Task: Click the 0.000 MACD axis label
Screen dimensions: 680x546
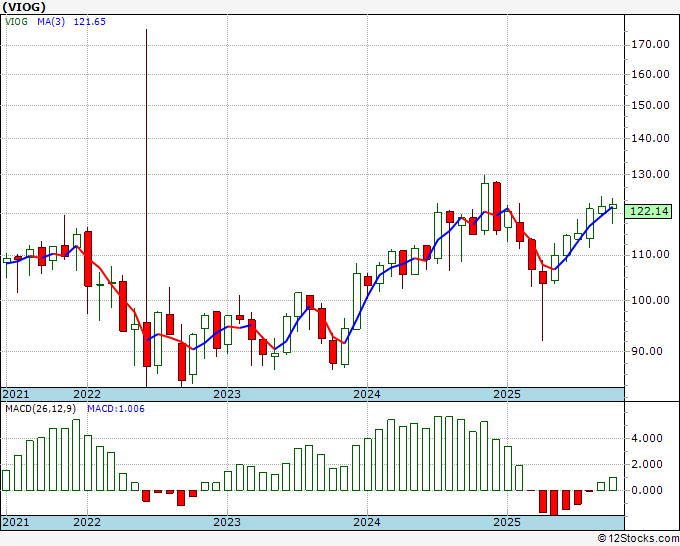Action: [647, 490]
